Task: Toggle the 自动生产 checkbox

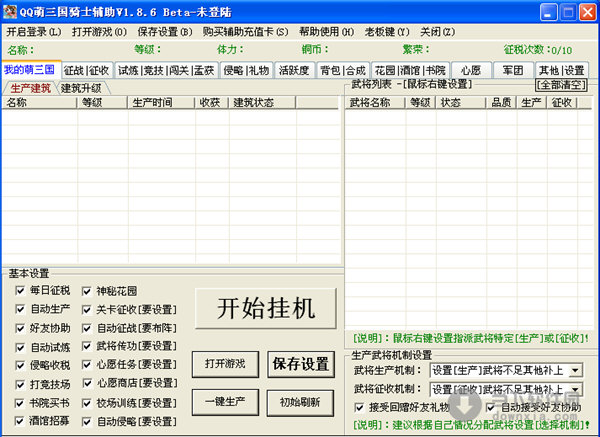Action: tap(20, 309)
